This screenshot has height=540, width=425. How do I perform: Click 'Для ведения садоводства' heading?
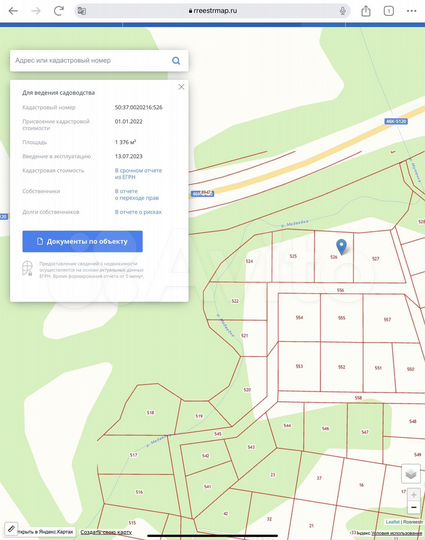point(59,93)
